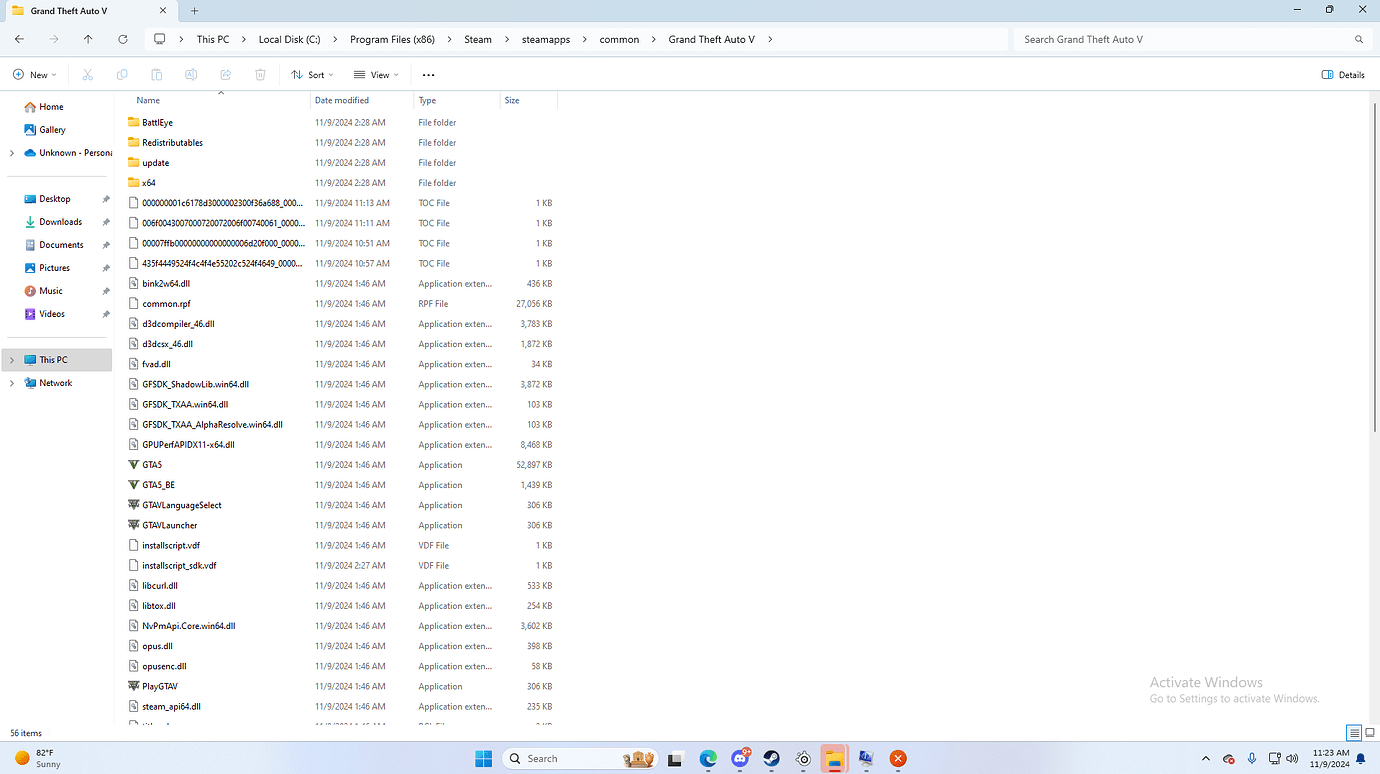Screen dimensions: 1380x774
Task: Select the Cut icon in the toolbar
Action: click(87, 74)
